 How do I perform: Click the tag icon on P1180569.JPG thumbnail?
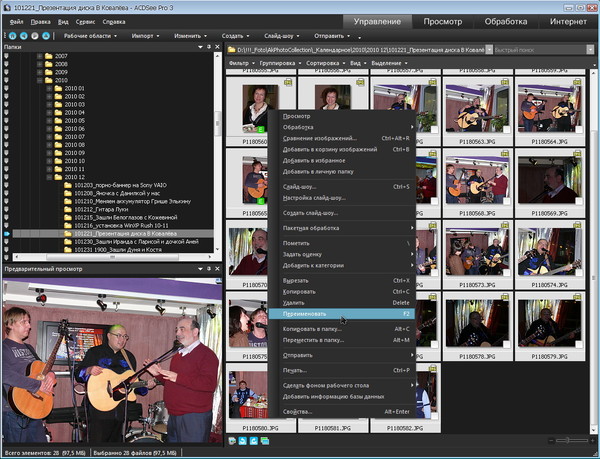click(x=577, y=153)
